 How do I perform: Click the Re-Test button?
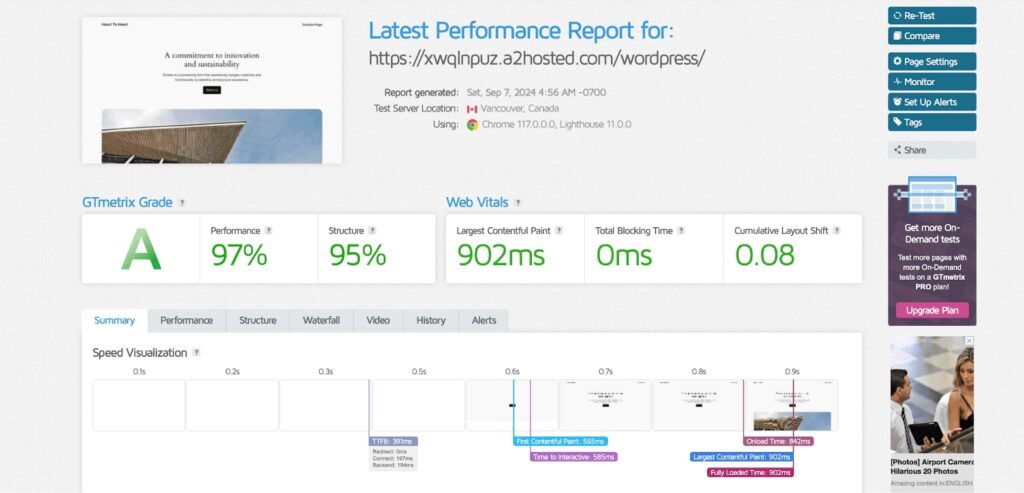(x=932, y=16)
